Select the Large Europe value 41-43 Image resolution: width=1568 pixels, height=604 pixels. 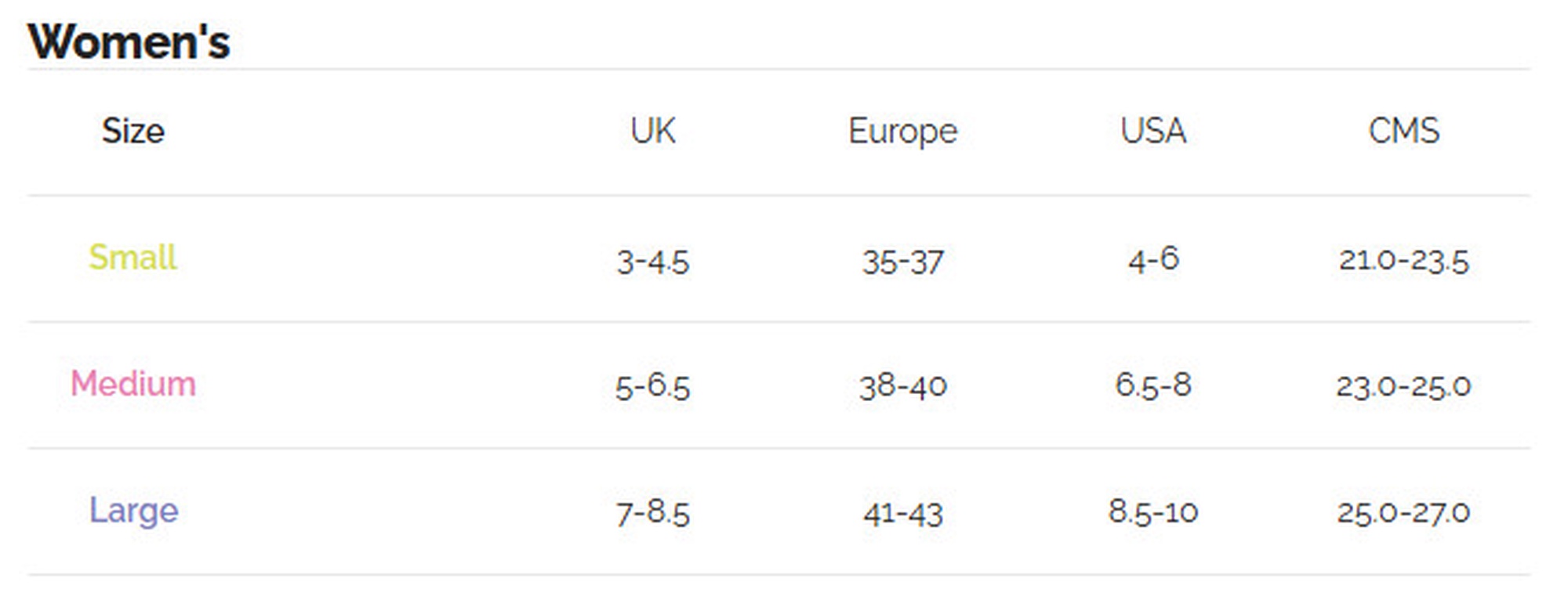click(902, 514)
